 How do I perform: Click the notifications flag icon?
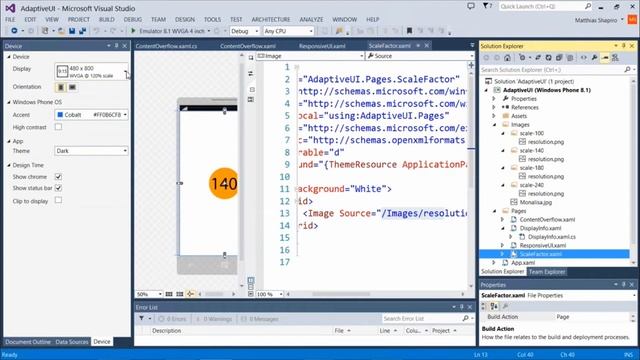486,6
